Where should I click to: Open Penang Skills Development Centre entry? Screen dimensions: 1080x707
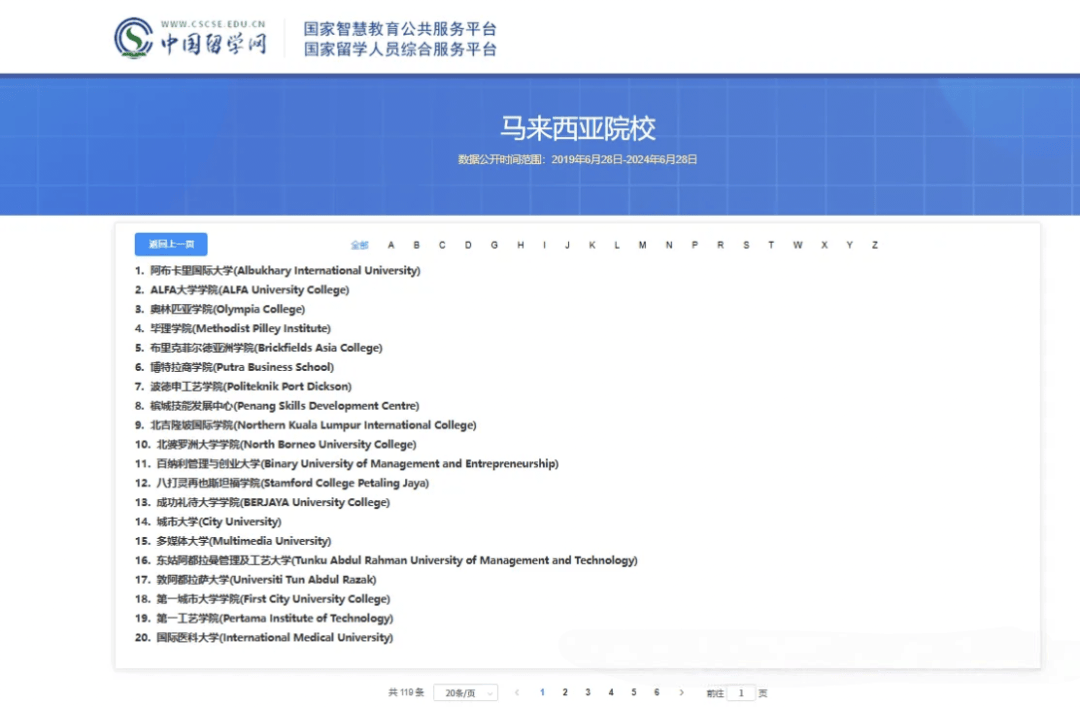coord(284,406)
